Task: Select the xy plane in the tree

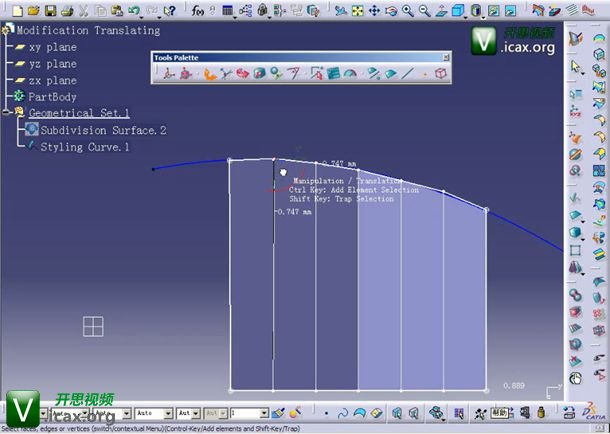Action: (x=52, y=47)
